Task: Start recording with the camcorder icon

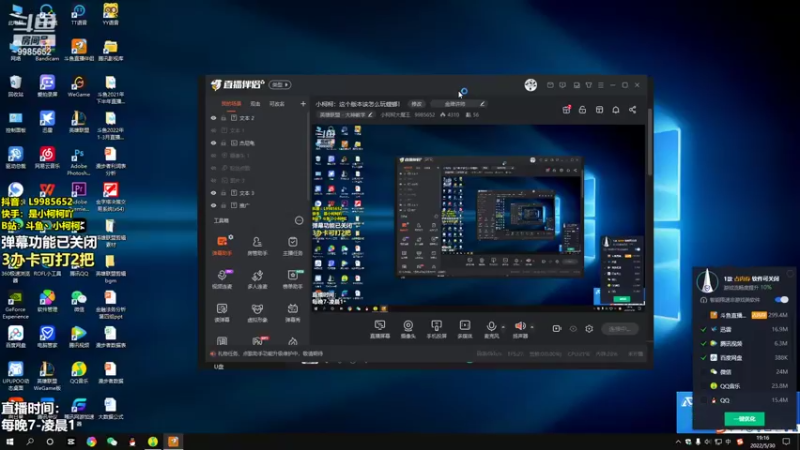Action: coord(557,329)
